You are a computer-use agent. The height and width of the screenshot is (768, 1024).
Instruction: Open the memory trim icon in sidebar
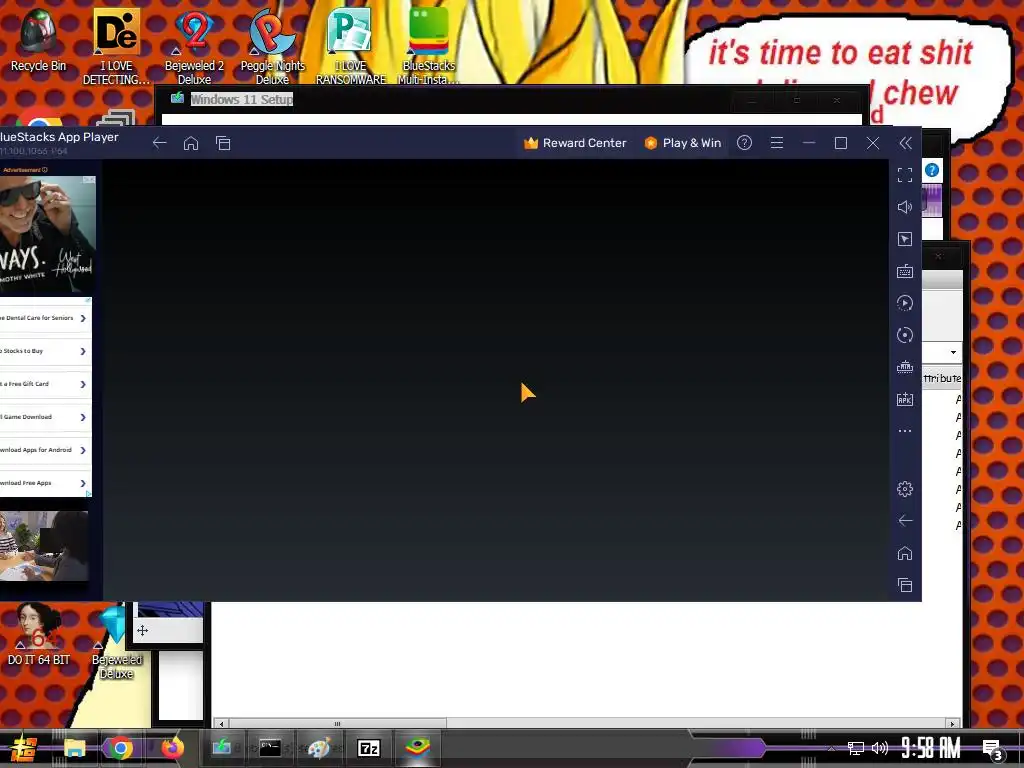tap(905, 367)
